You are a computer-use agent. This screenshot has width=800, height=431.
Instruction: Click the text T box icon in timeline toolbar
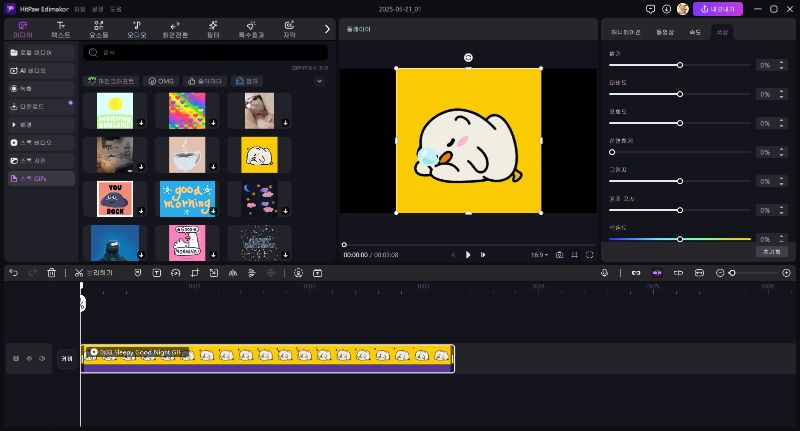[157, 273]
